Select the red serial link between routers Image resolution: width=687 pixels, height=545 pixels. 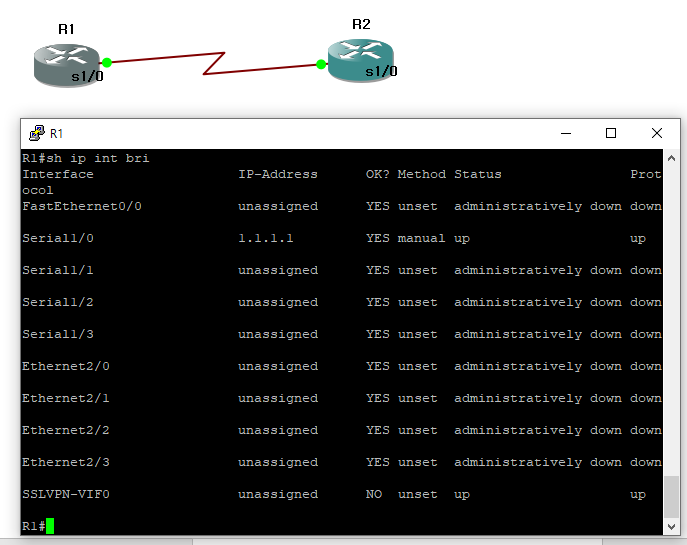214,64
